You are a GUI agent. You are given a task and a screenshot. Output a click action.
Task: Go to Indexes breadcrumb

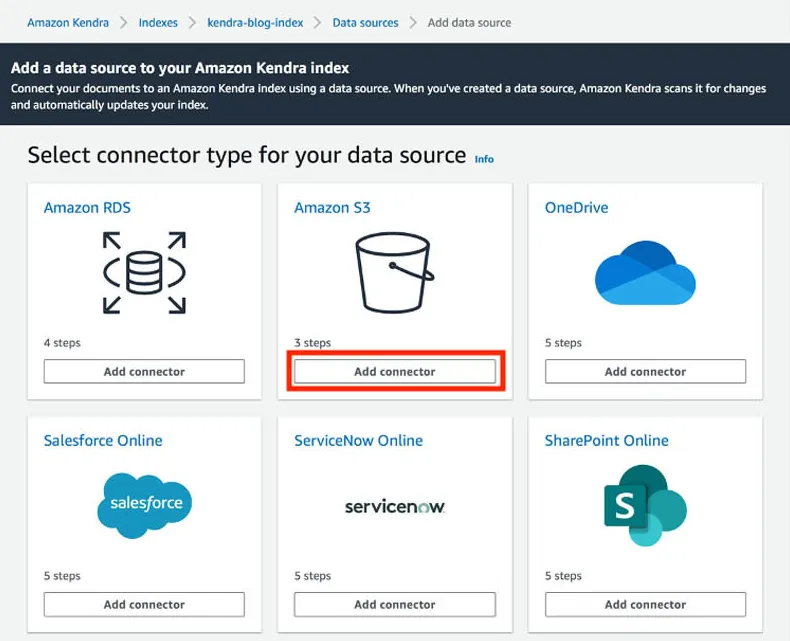[x=158, y=23]
